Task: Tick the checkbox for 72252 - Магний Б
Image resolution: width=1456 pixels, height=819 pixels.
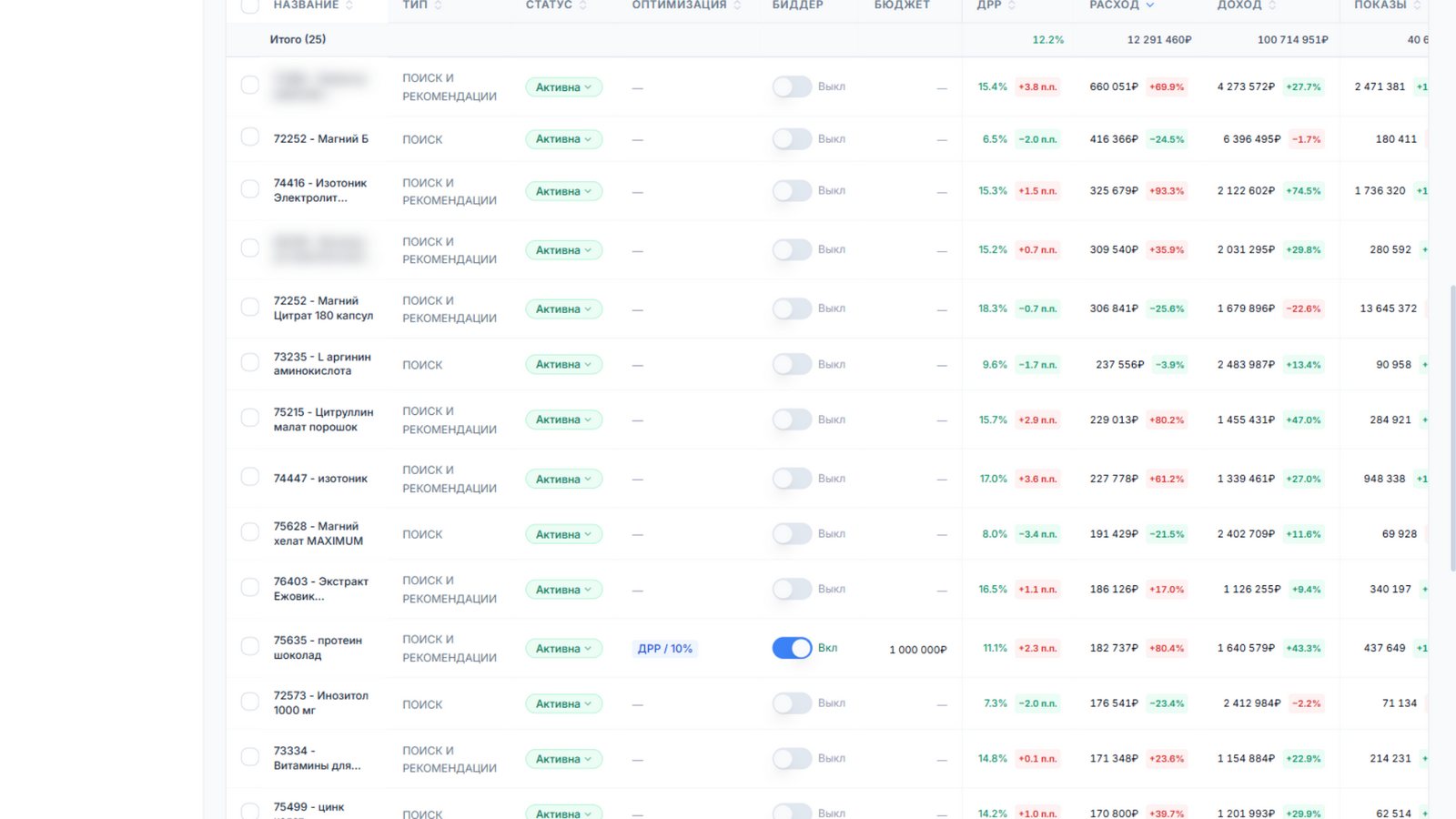Action: point(250,137)
